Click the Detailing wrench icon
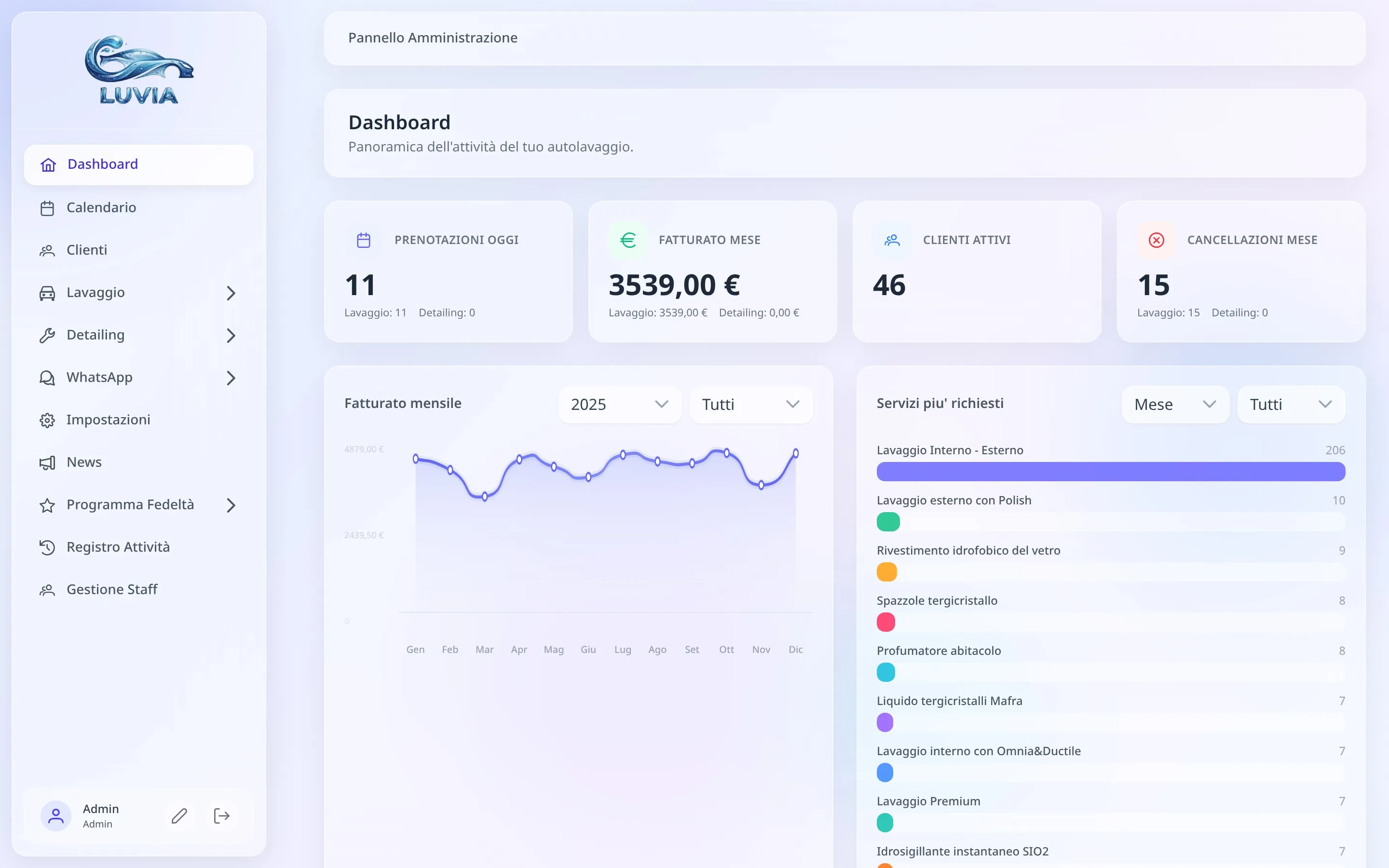Screen dimensions: 1389x868 pyautogui.click(x=47, y=335)
